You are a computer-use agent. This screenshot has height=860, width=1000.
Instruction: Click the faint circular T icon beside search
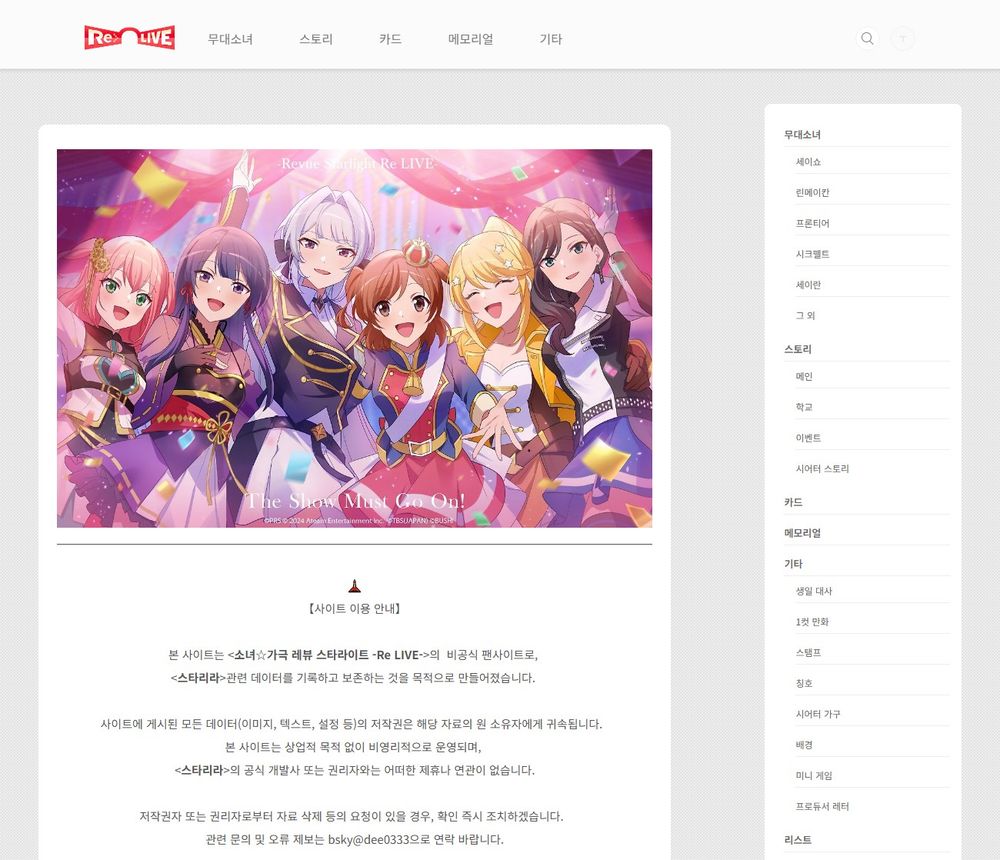(902, 38)
